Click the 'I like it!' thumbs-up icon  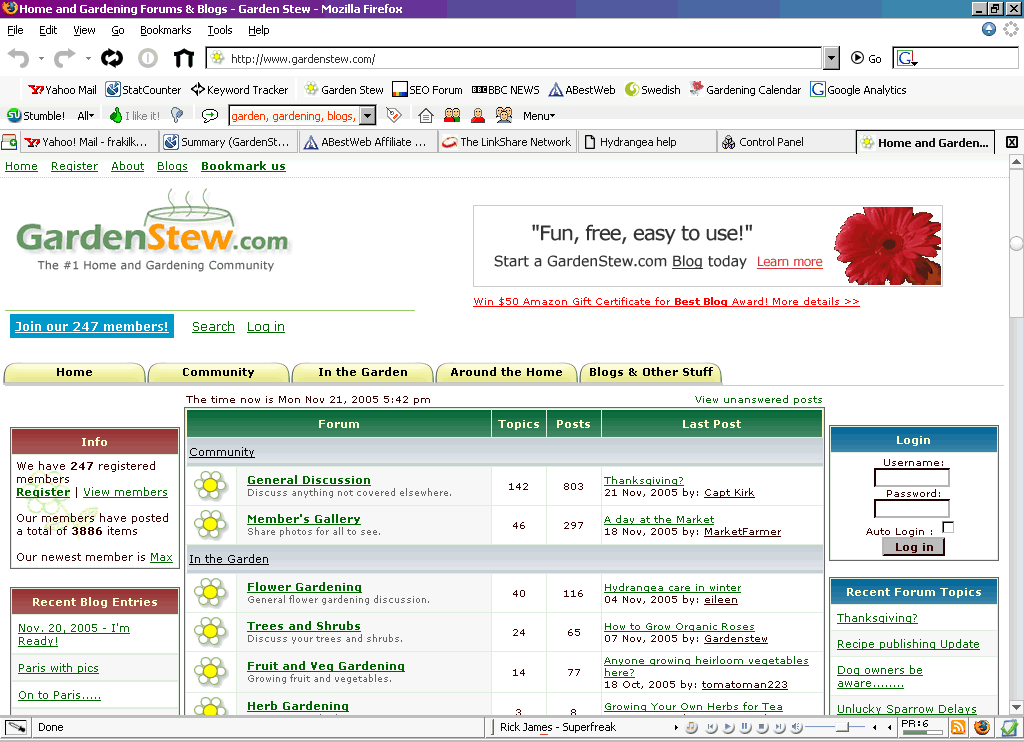point(116,116)
